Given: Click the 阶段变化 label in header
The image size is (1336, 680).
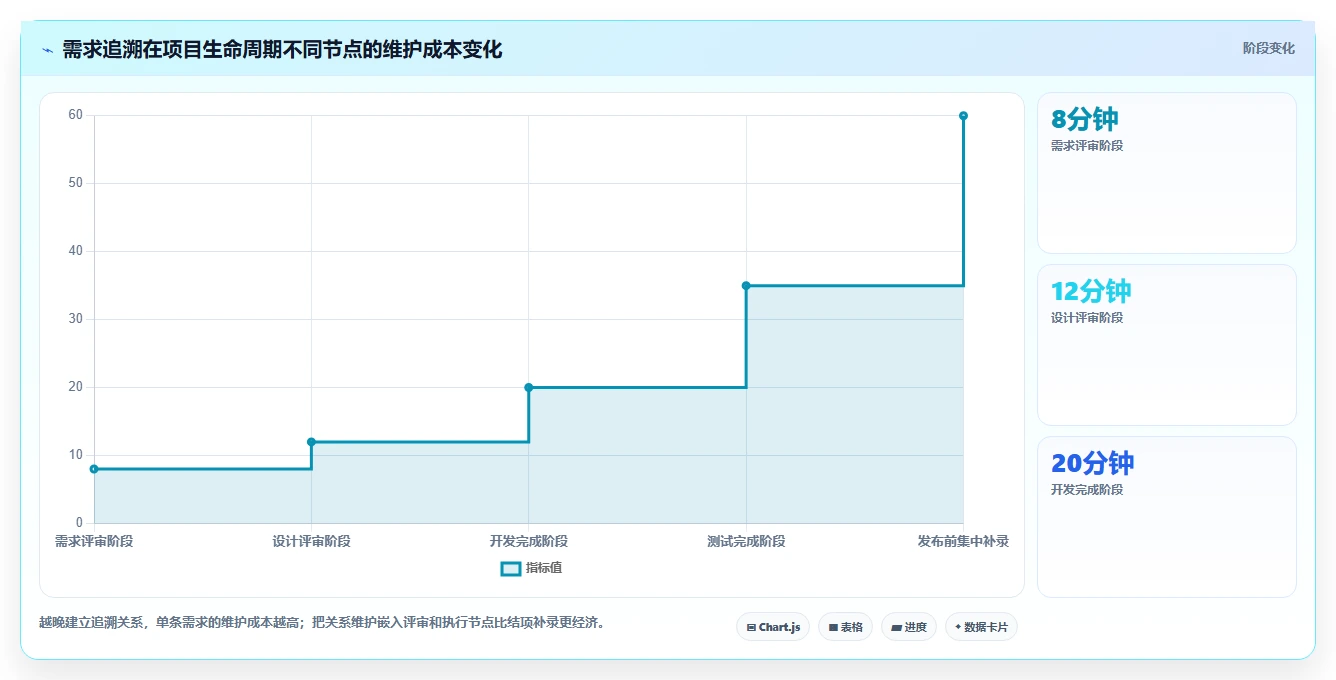Looking at the screenshot, I should pyautogui.click(x=1268, y=48).
